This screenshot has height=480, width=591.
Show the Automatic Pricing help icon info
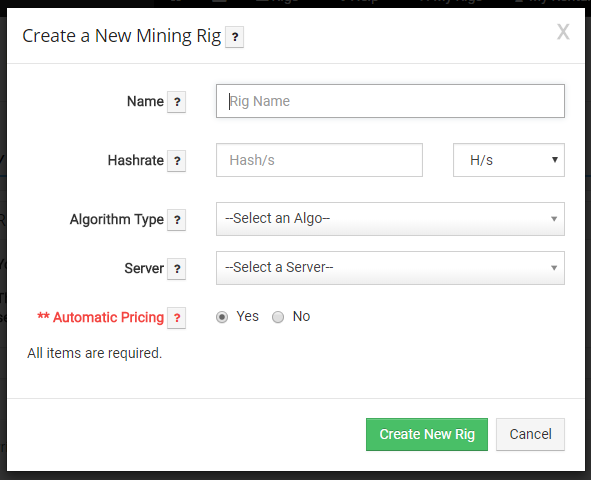coord(177,318)
